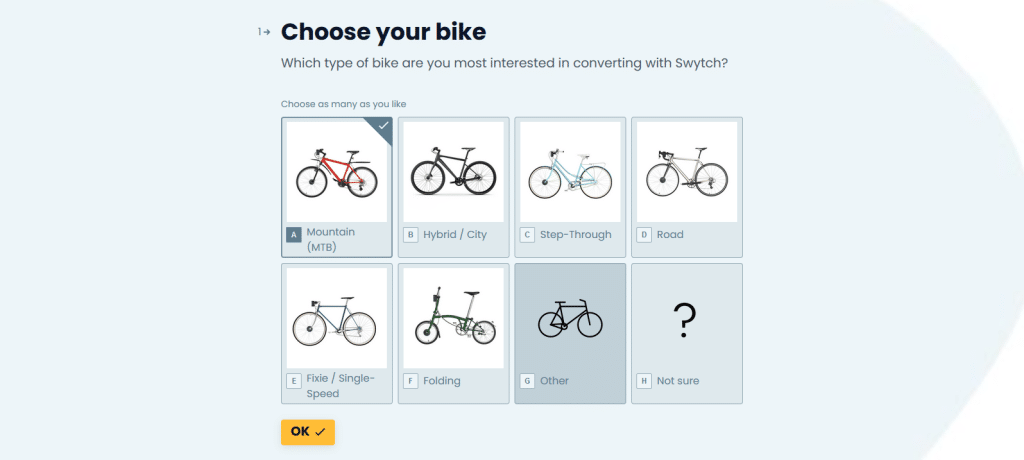
Task: Click the E key badge for Fixie
Action: [294, 381]
